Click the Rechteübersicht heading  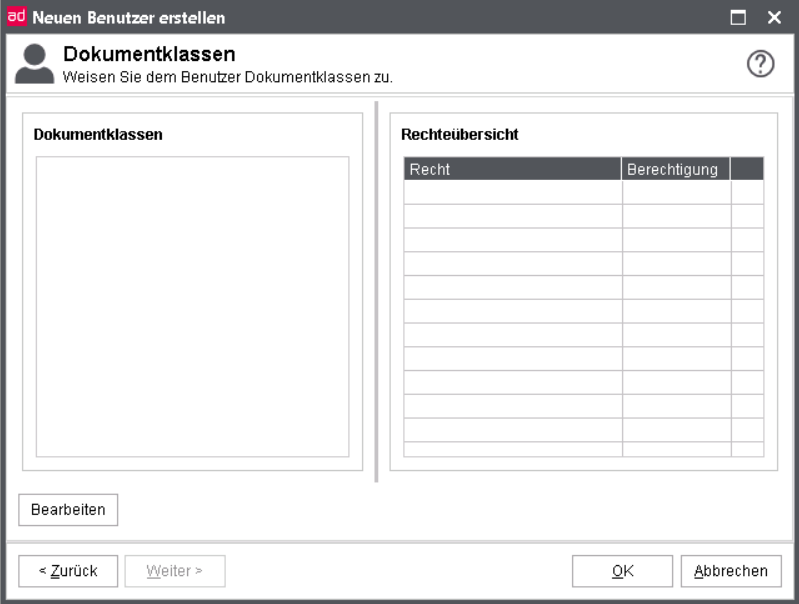click(460, 135)
